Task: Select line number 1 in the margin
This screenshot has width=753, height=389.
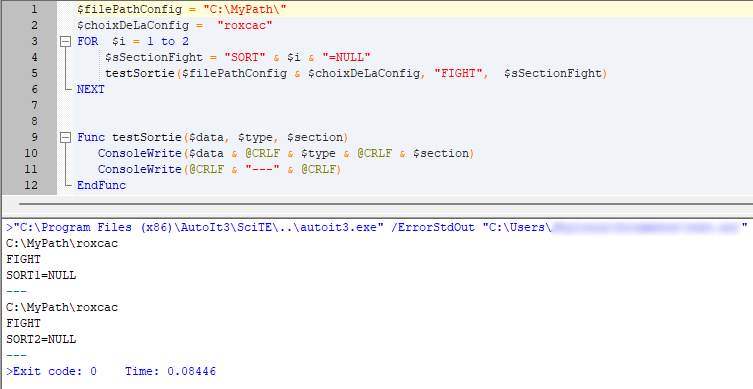Action: point(34,9)
